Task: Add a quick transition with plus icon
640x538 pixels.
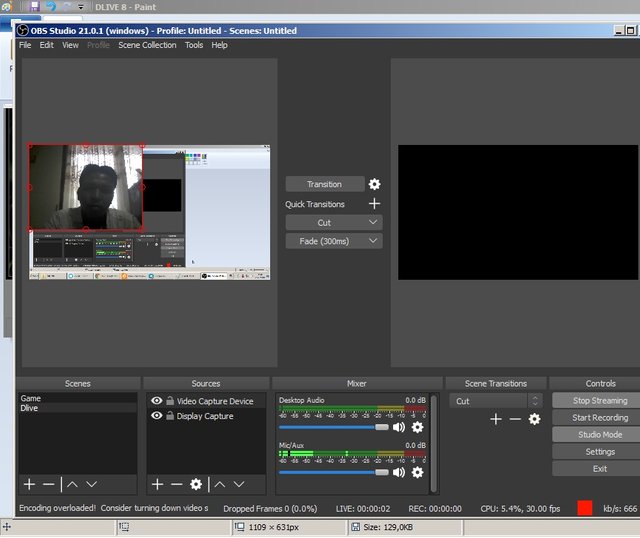Action: (x=374, y=204)
